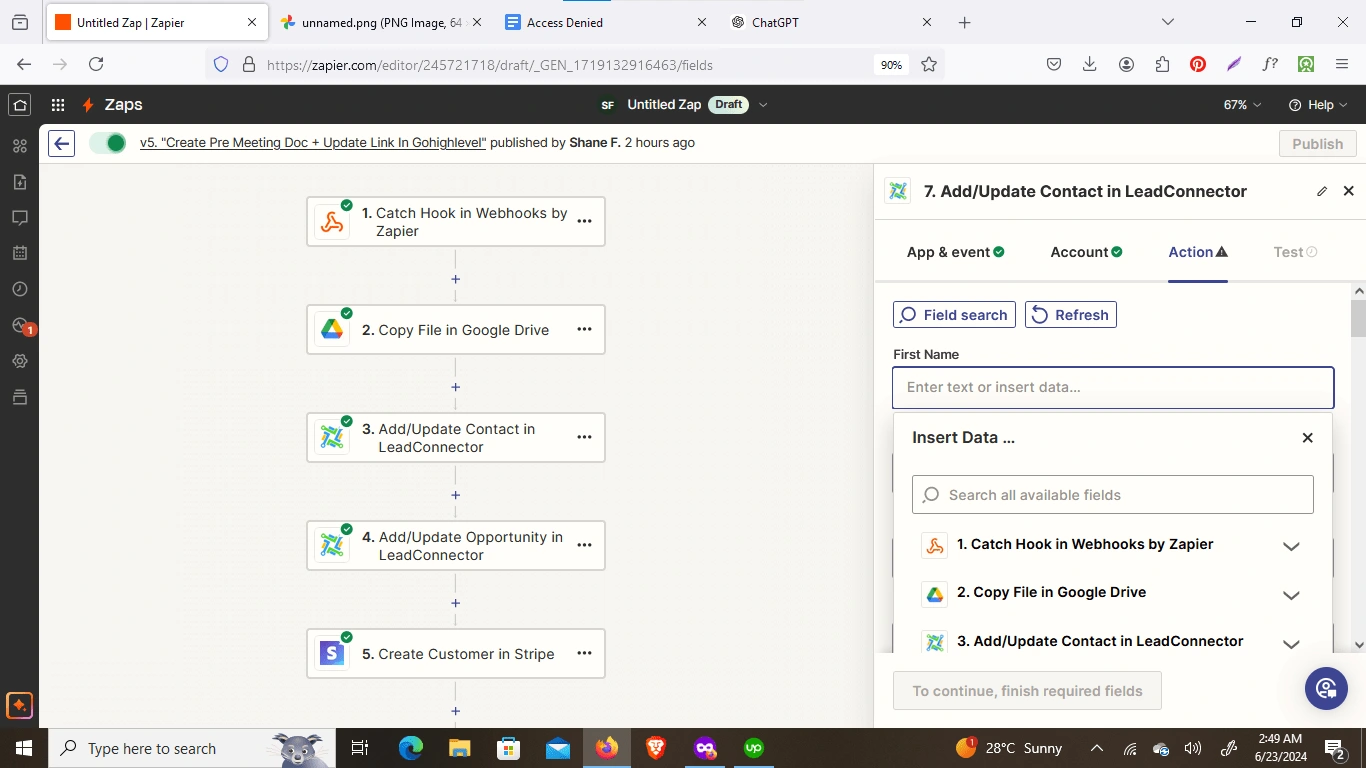Click the back arrow button
Viewport: 1366px width, 768px height.
(62, 143)
